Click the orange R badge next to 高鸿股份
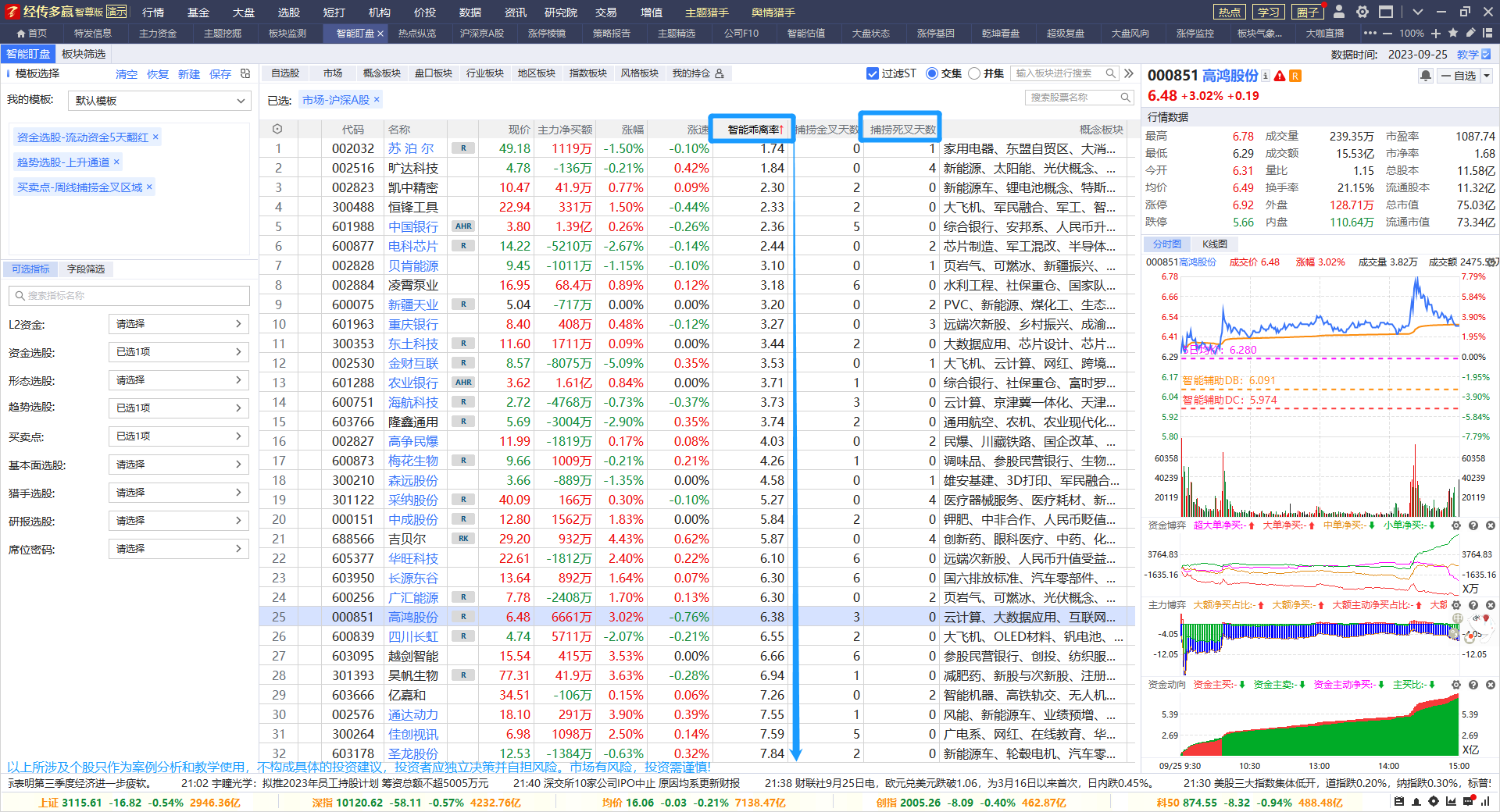1500x812 pixels. click(x=1295, y=76)
